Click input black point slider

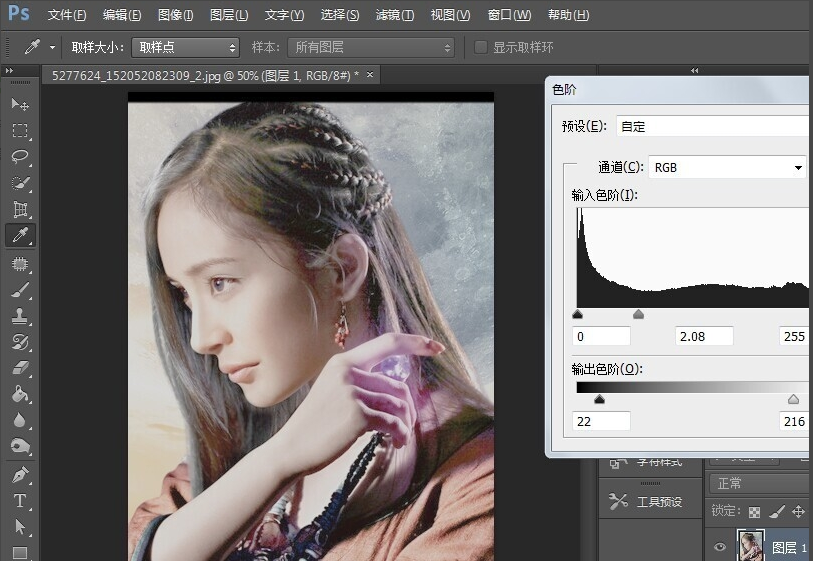click(577, 314)
